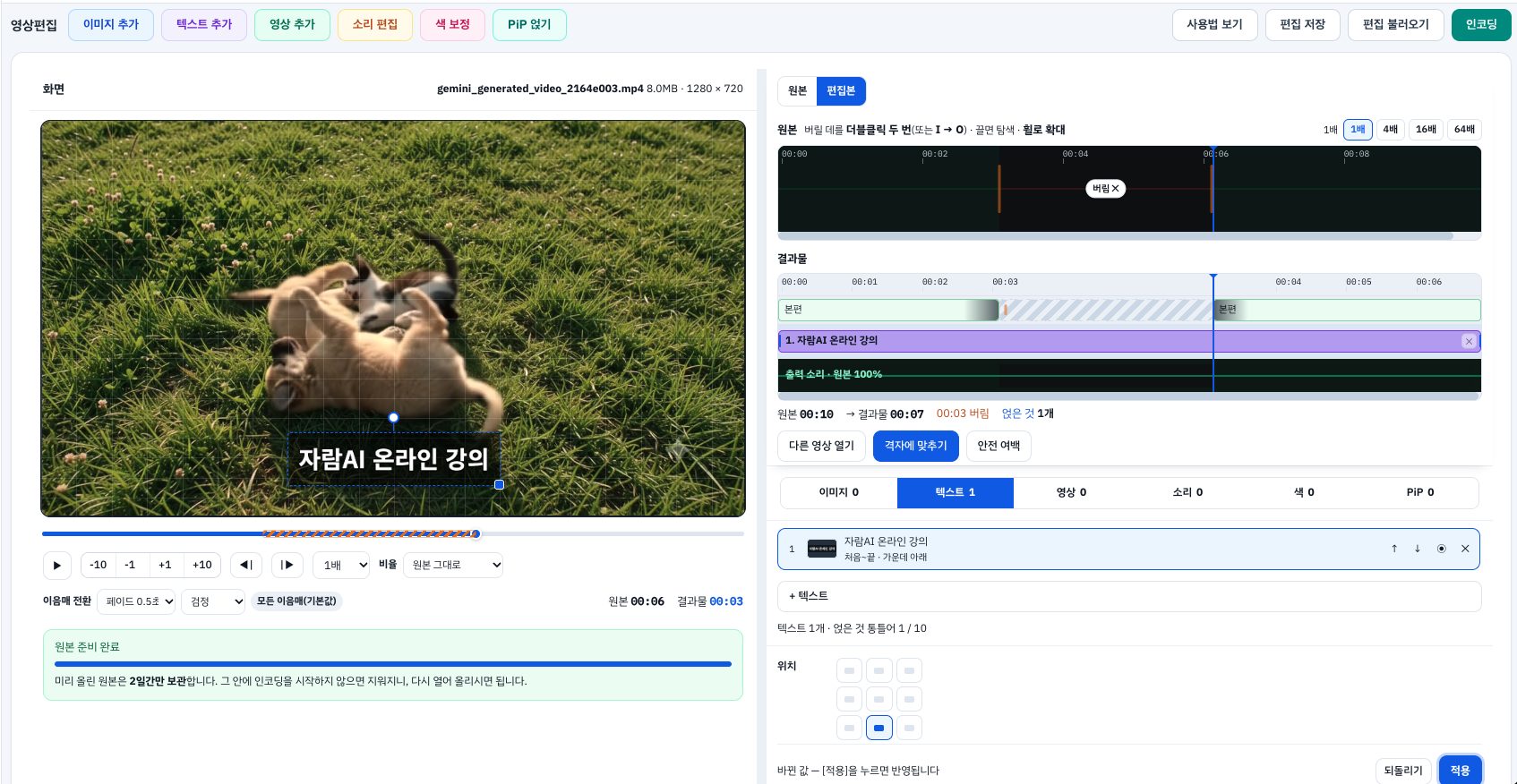The width and height of the screenshot is (1517, 784).
Task: Set the text position to top right
Action: tap(909, 670)
